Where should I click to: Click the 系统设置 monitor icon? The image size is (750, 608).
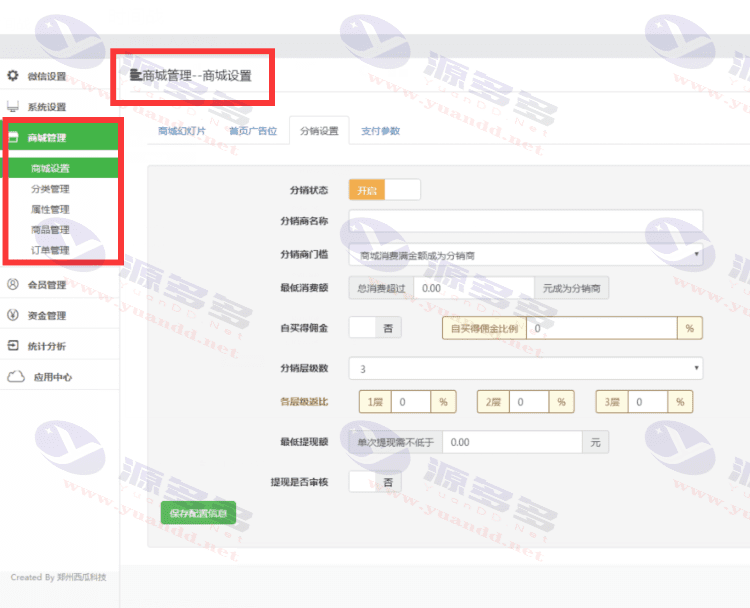(13, 106)
